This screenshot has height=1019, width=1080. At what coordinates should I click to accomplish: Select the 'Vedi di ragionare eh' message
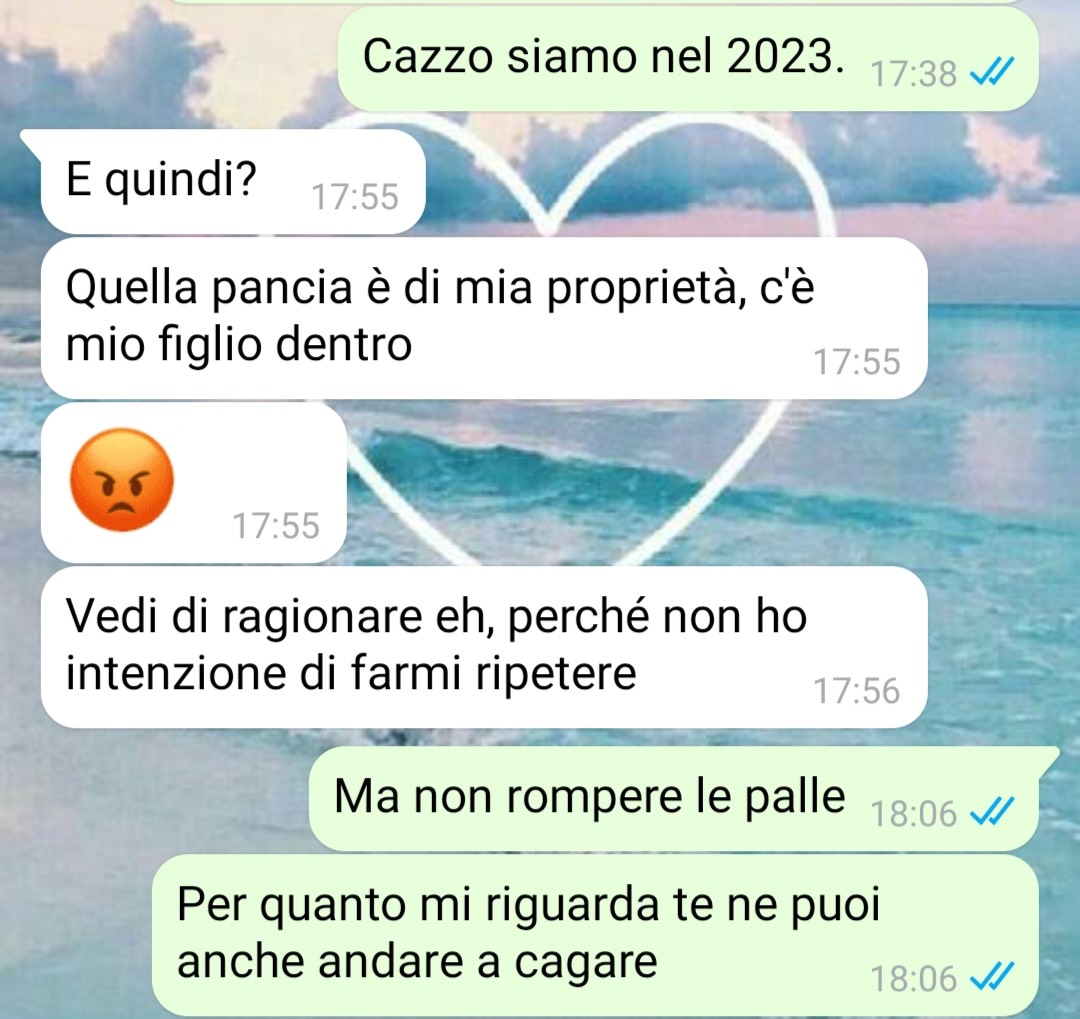pos(484,647)
